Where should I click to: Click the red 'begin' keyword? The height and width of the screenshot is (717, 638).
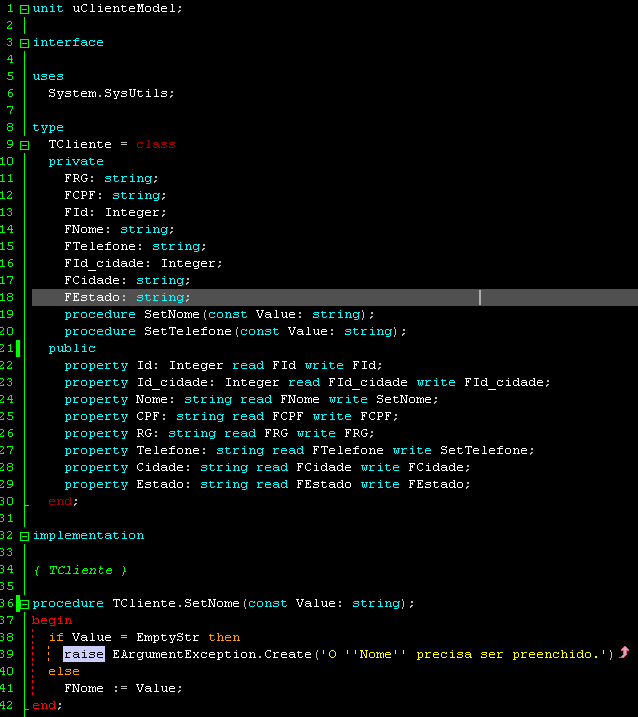point(52,621)
